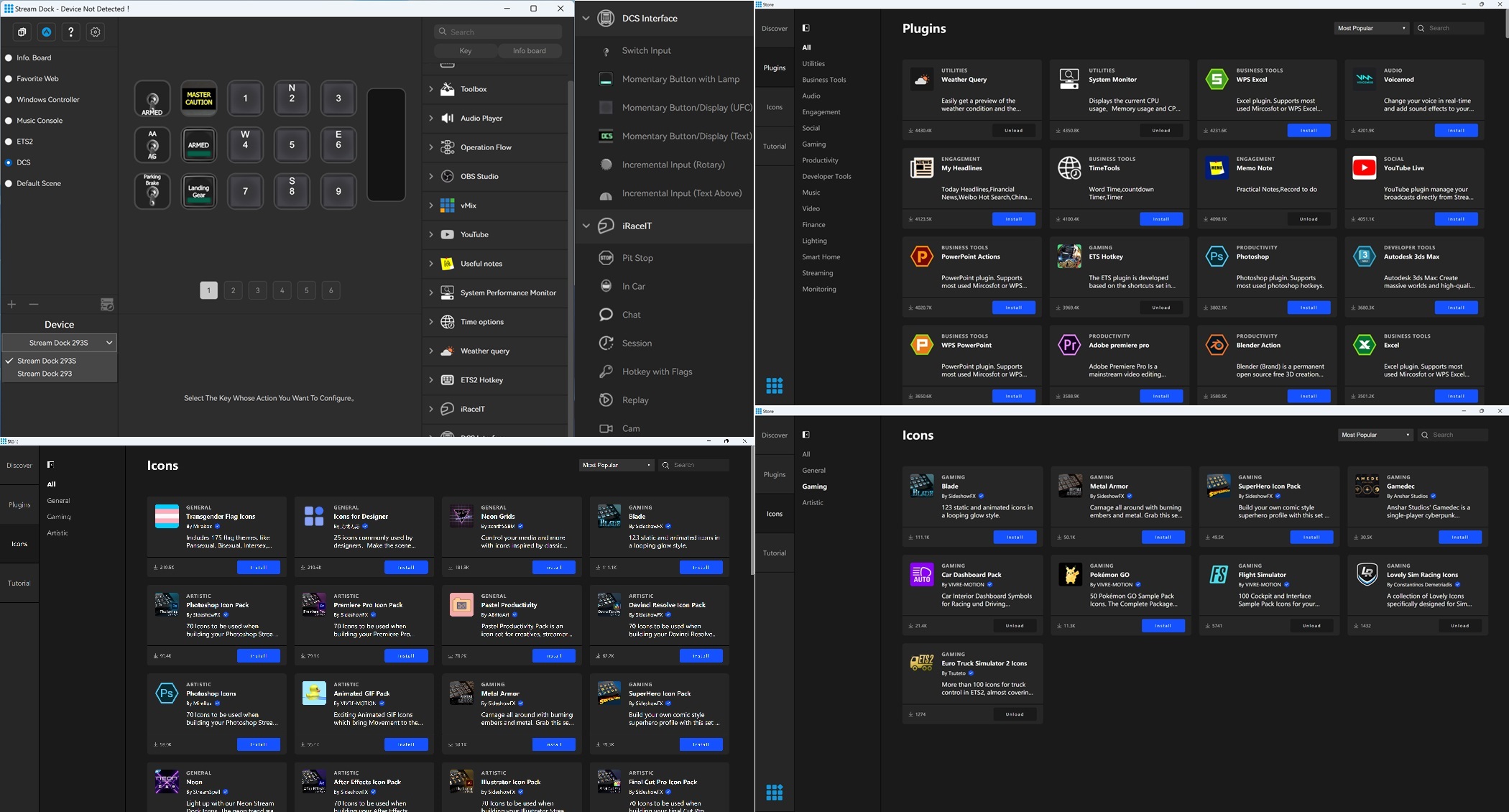This screenshot has width=1509, height=812.
Task: Install the Voicemod plugin
Action: (1457, 131)
